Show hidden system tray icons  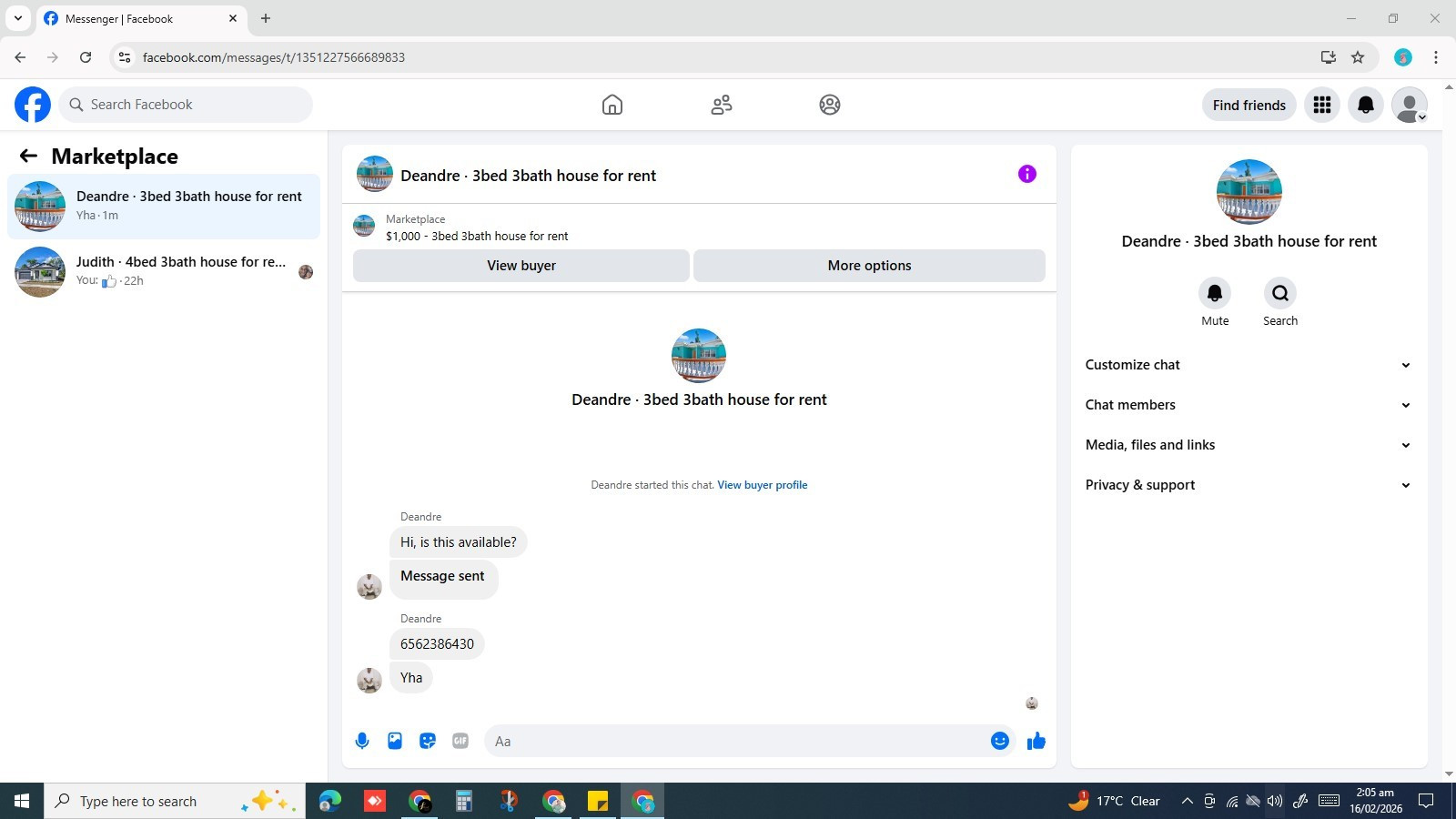pyautogui.click(x=1187, y=801)
